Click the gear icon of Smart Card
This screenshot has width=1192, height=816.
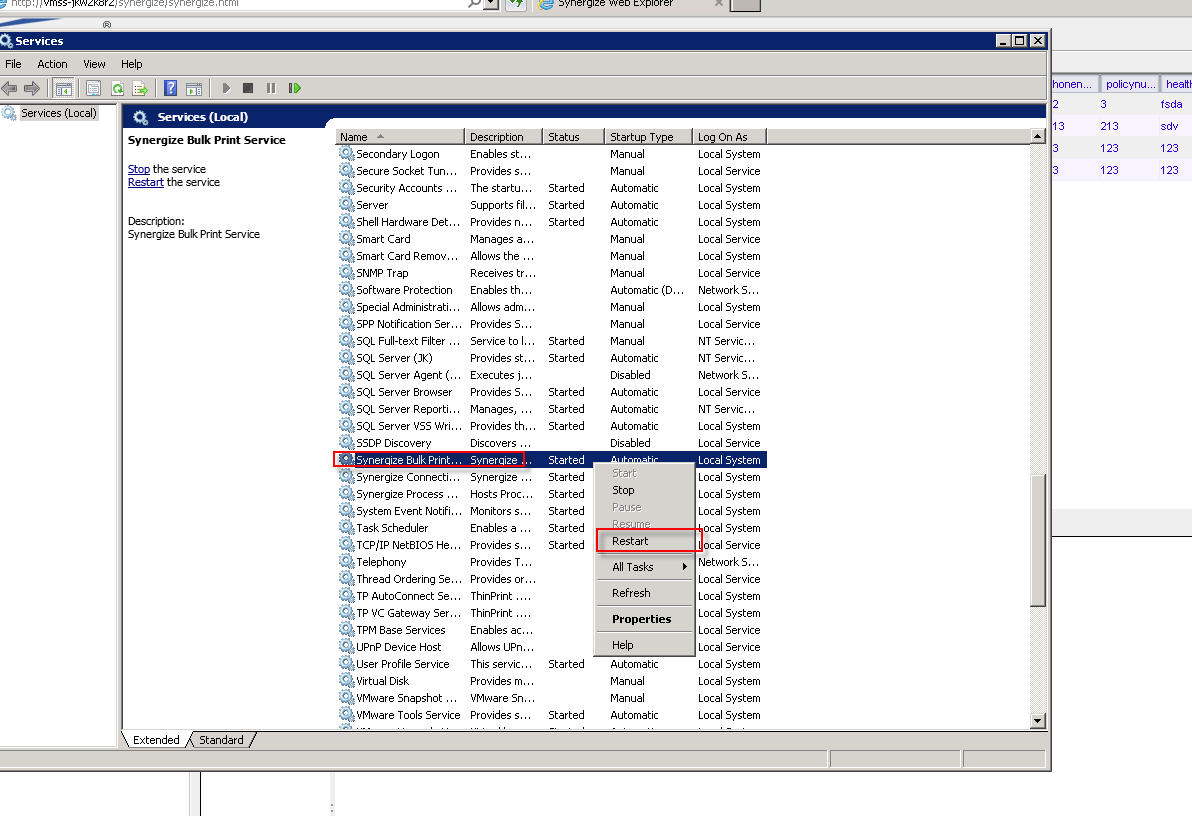coord(347,239)
